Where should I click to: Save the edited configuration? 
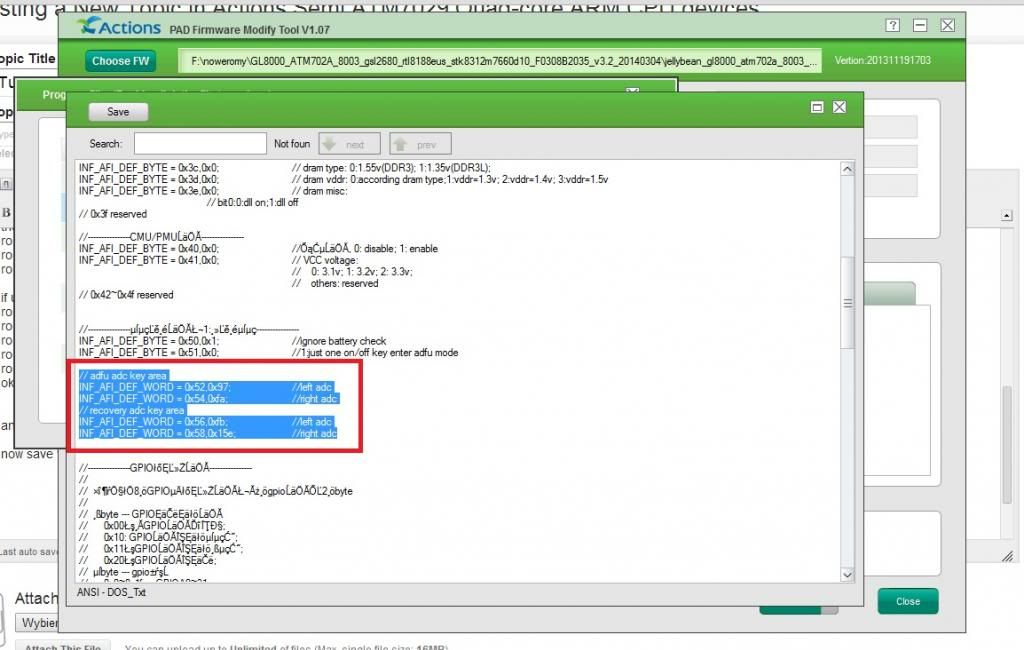pos(118,112)
